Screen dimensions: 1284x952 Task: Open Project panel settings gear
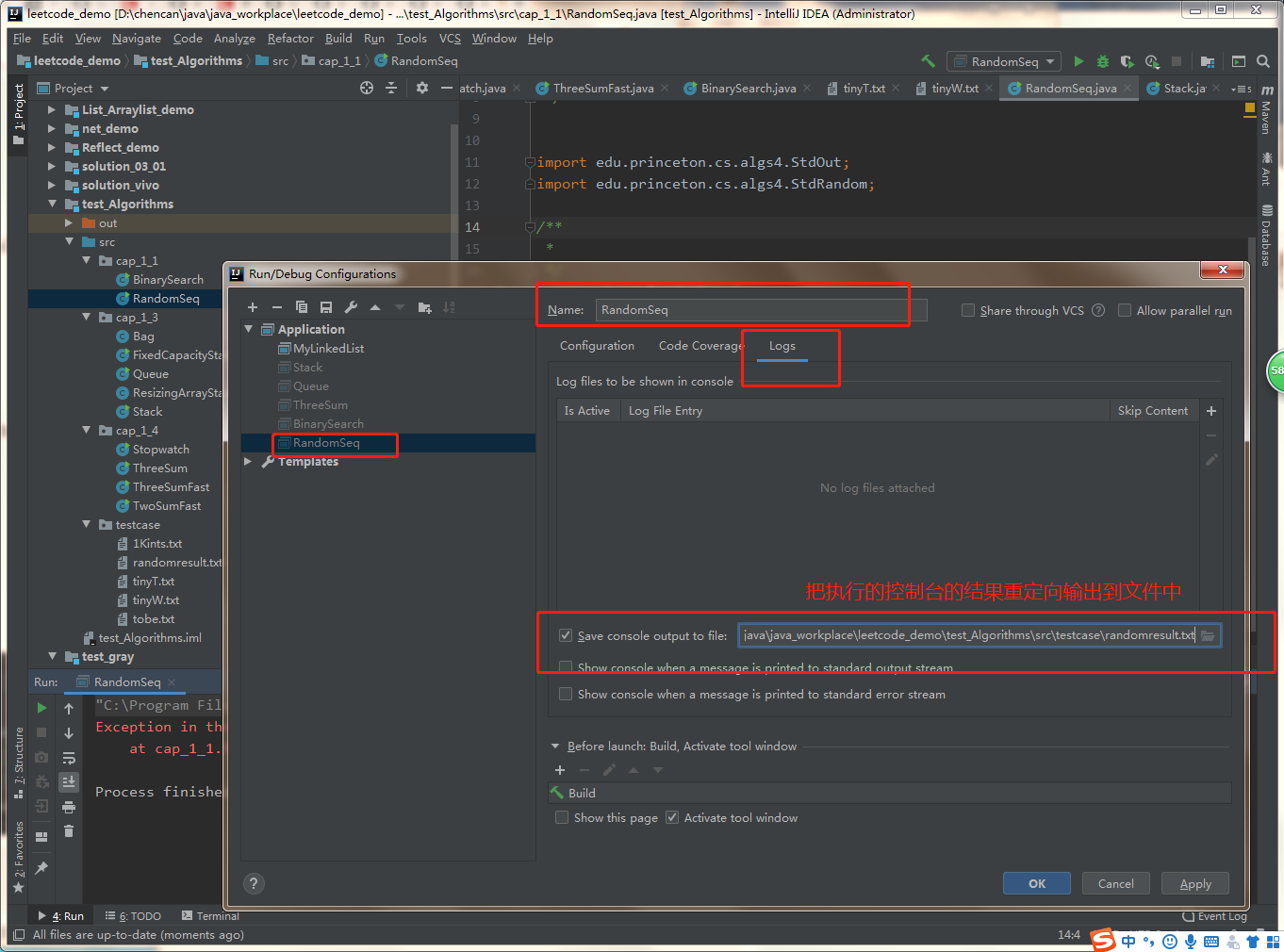pyautogui.click(x=421, y=88)
